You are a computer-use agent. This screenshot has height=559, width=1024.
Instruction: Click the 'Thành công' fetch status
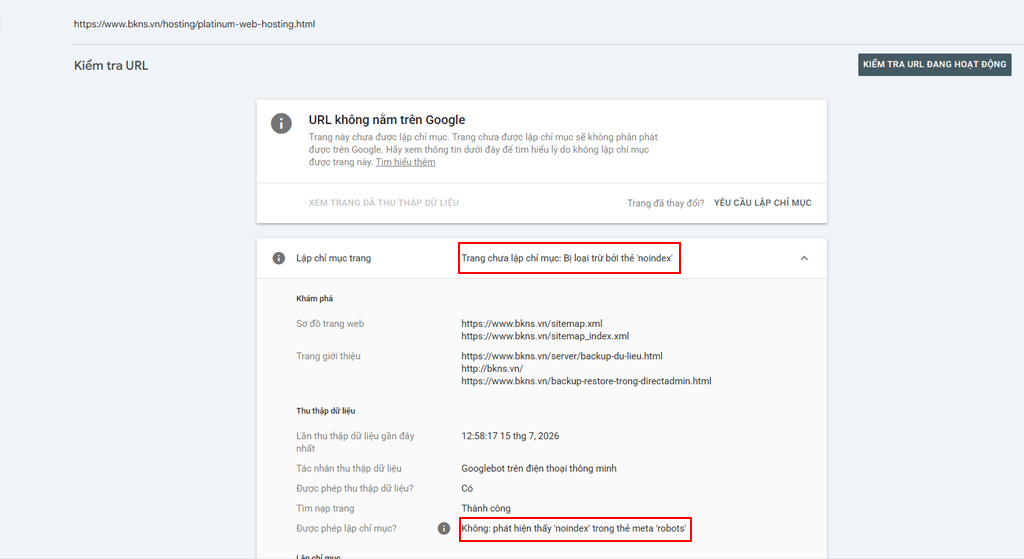tap(486, 508)
